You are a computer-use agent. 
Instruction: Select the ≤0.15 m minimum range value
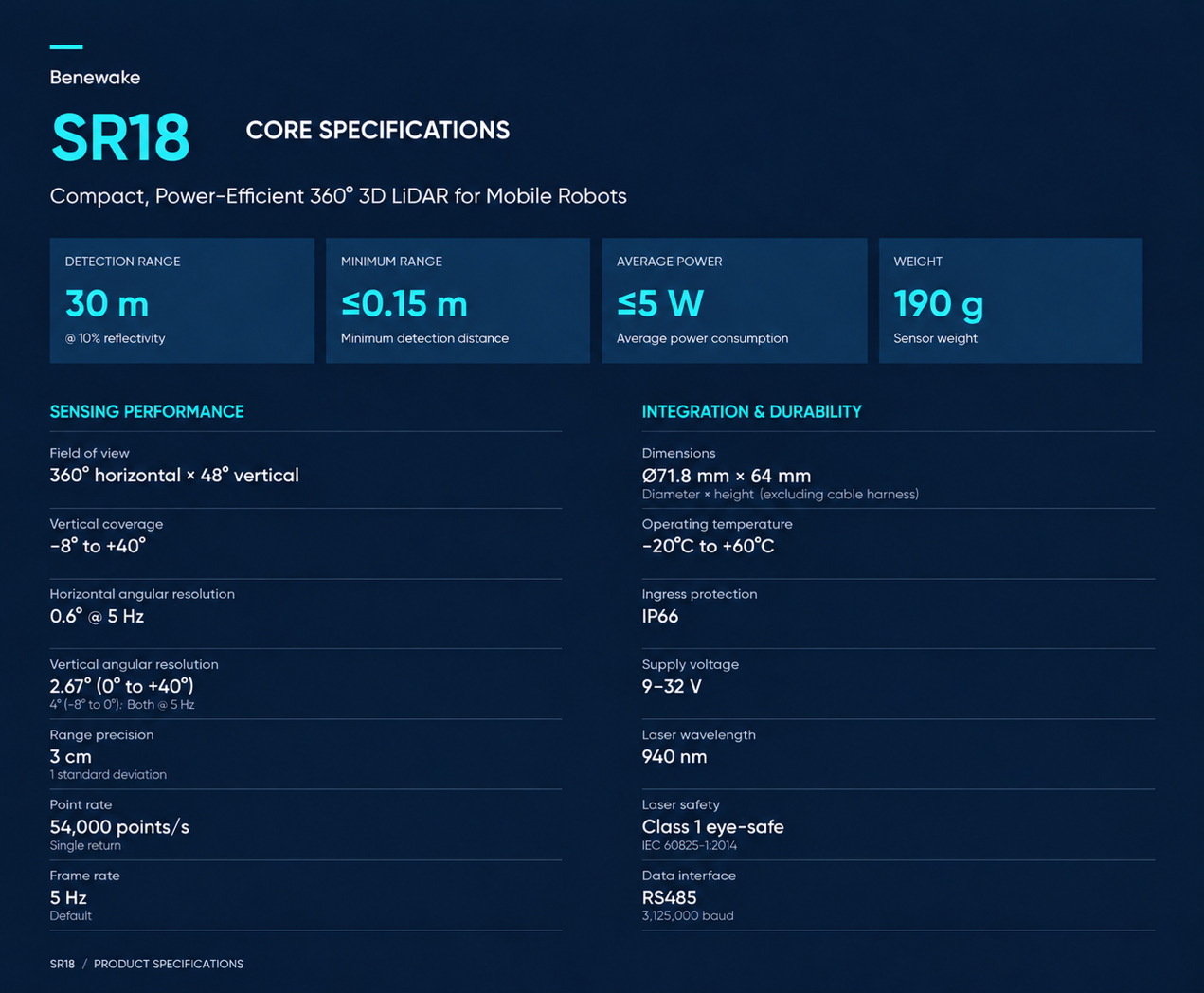click(404, 304)
